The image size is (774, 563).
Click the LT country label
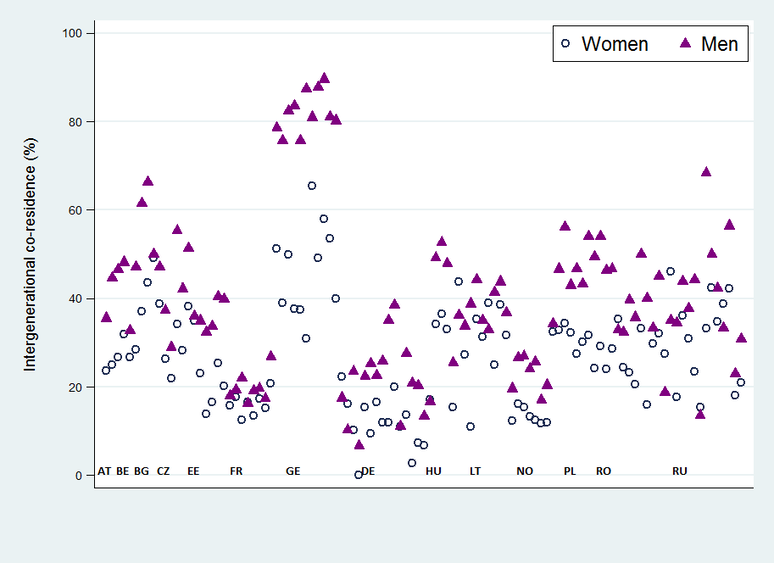click(x=475, y=471)
